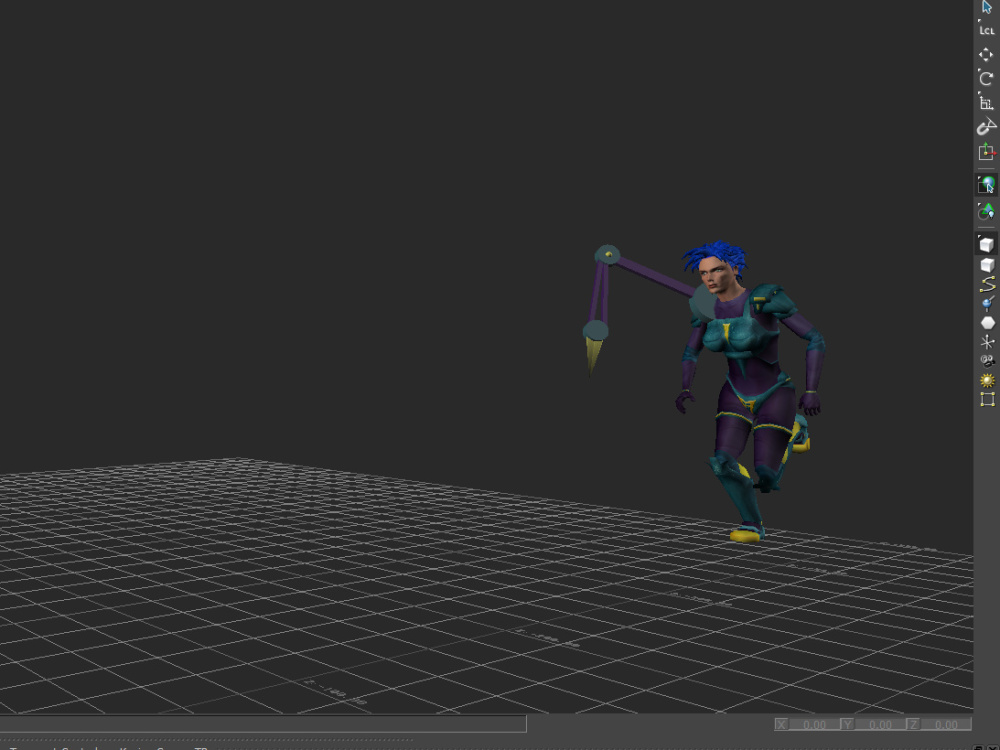
Task: Click the Y coordinate value field
Action: point(881,724)
